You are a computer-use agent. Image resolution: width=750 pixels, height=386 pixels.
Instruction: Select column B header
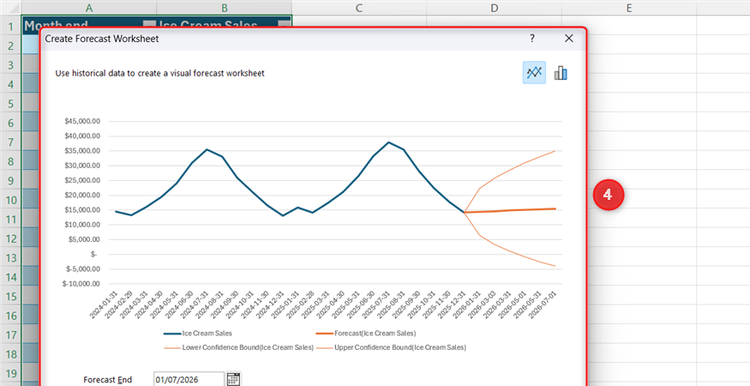[224, 7]
